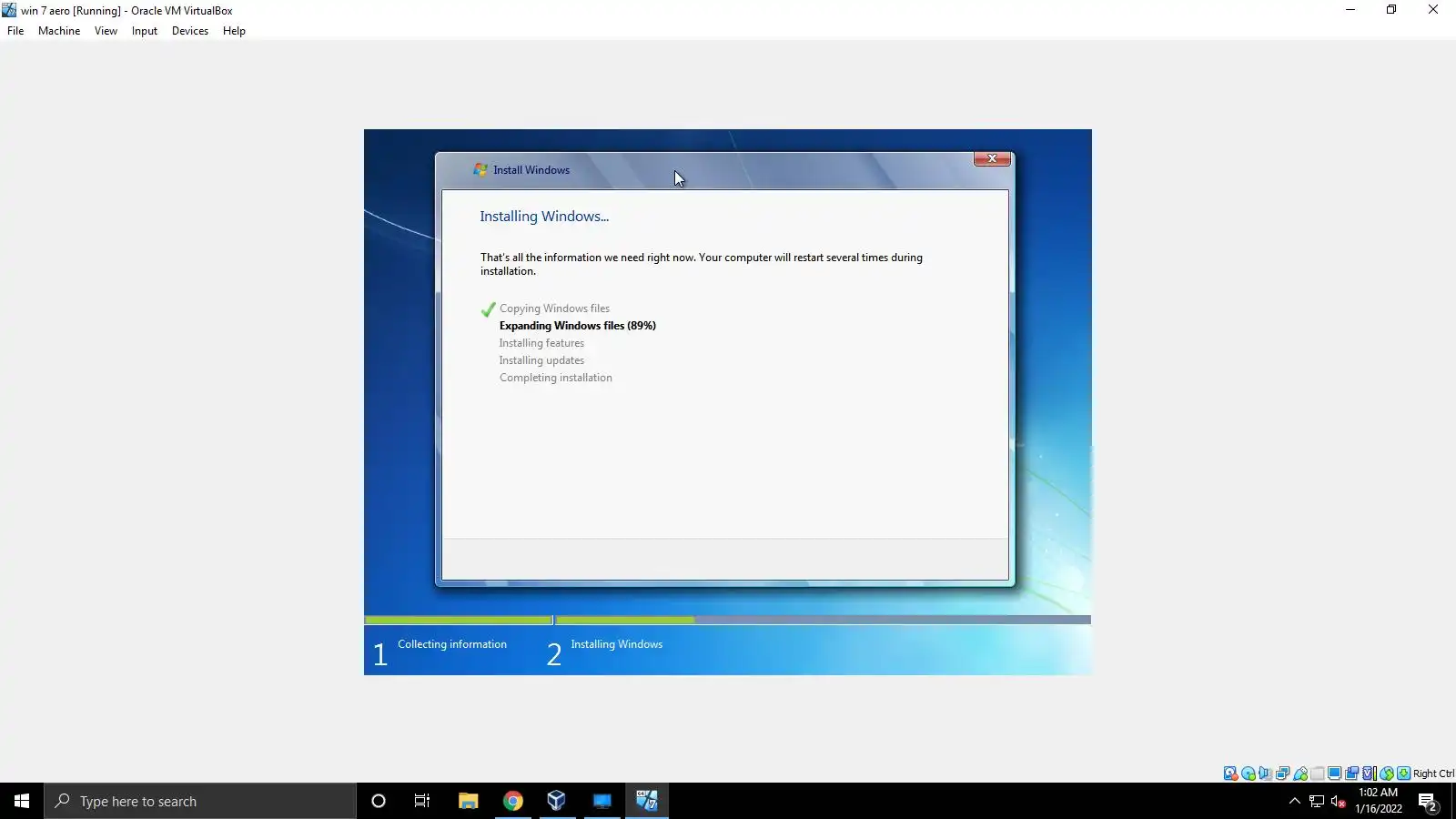Click the Installing Windows... heading
This screenshot has height=819, width=1456.
[x=544, y=217]
